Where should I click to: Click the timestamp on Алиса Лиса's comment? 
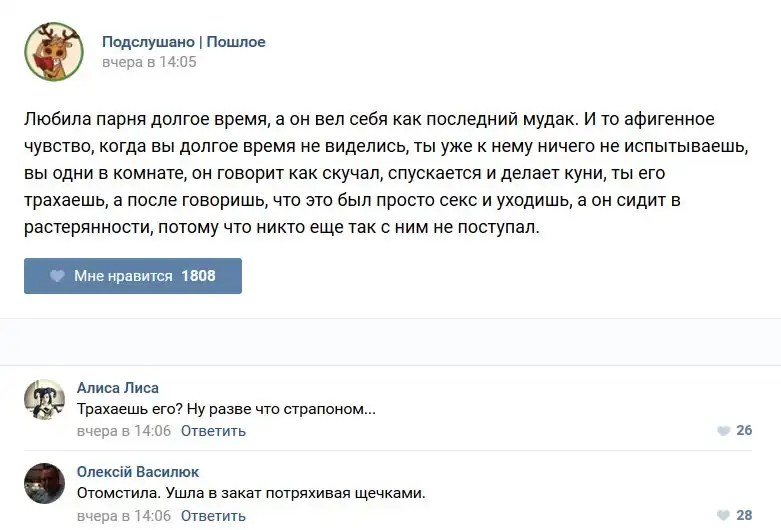point(124,431)
